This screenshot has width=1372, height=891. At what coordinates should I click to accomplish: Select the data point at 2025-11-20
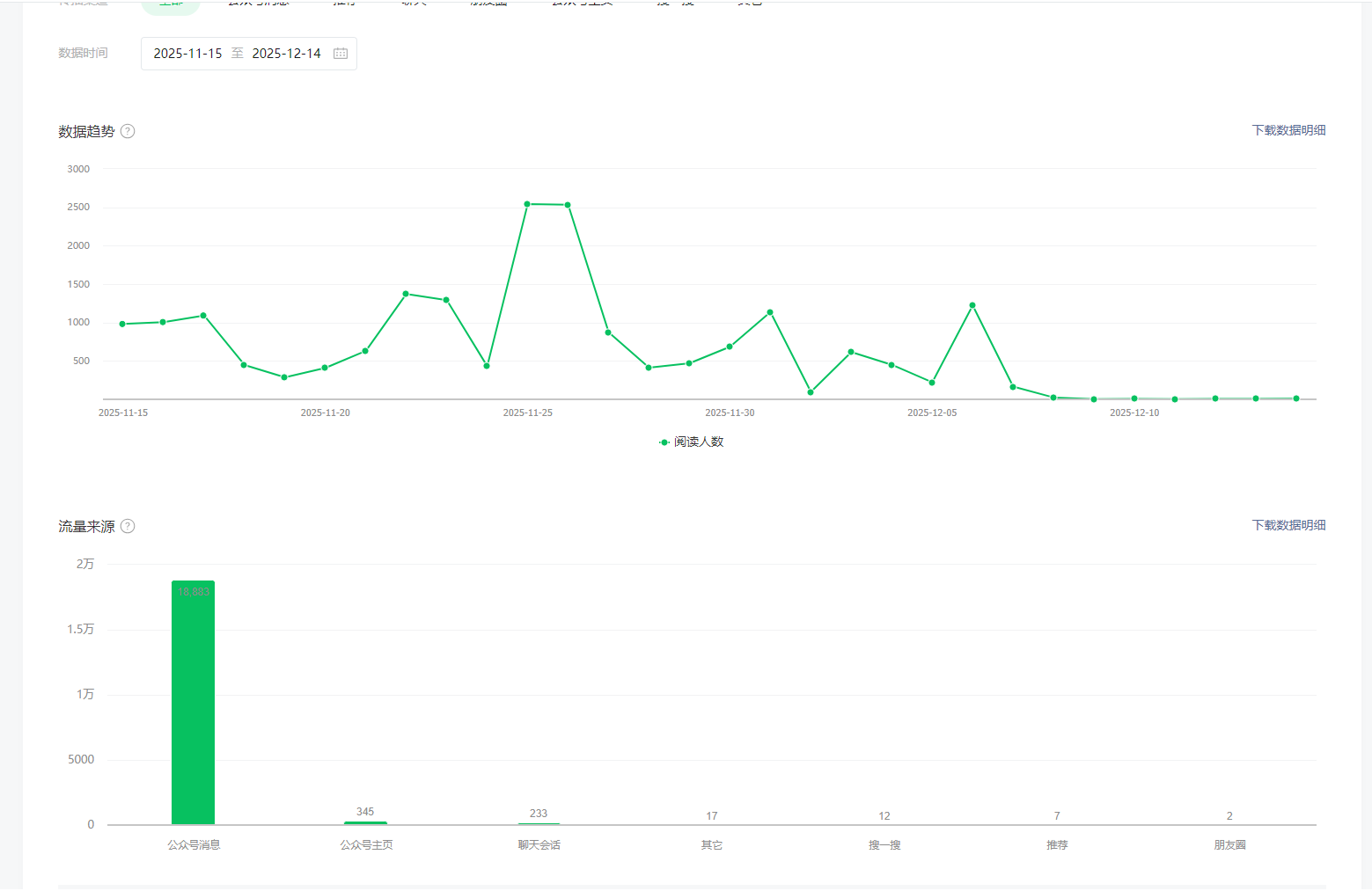coord(325,368)
